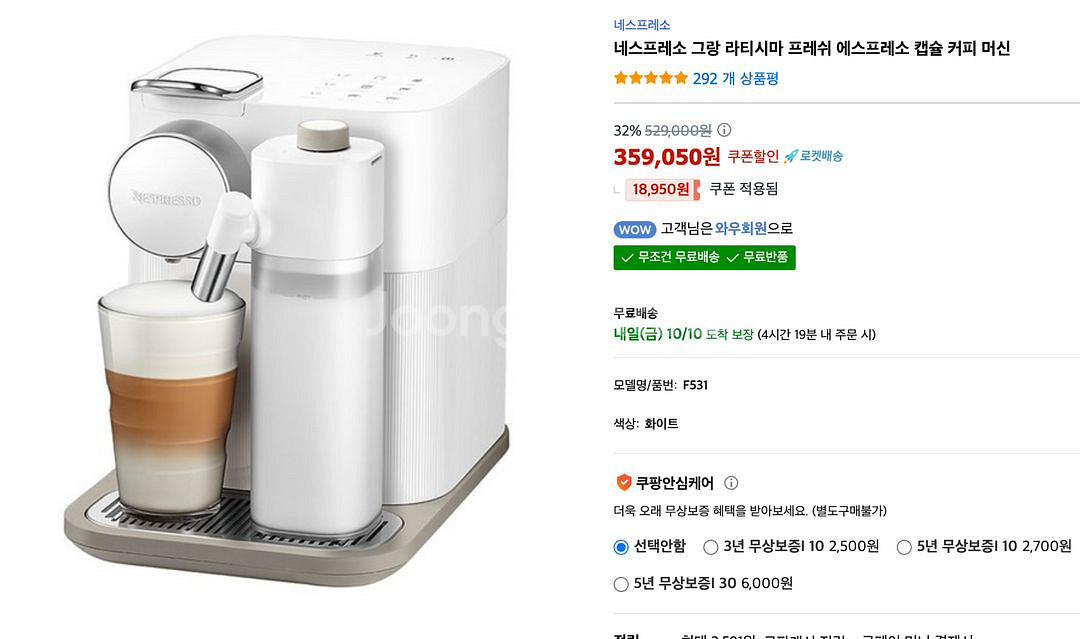Viewport: 1080px width, 639px height.
Task: Open the 네스프레소 brand link
Action: tap(642, 25)
